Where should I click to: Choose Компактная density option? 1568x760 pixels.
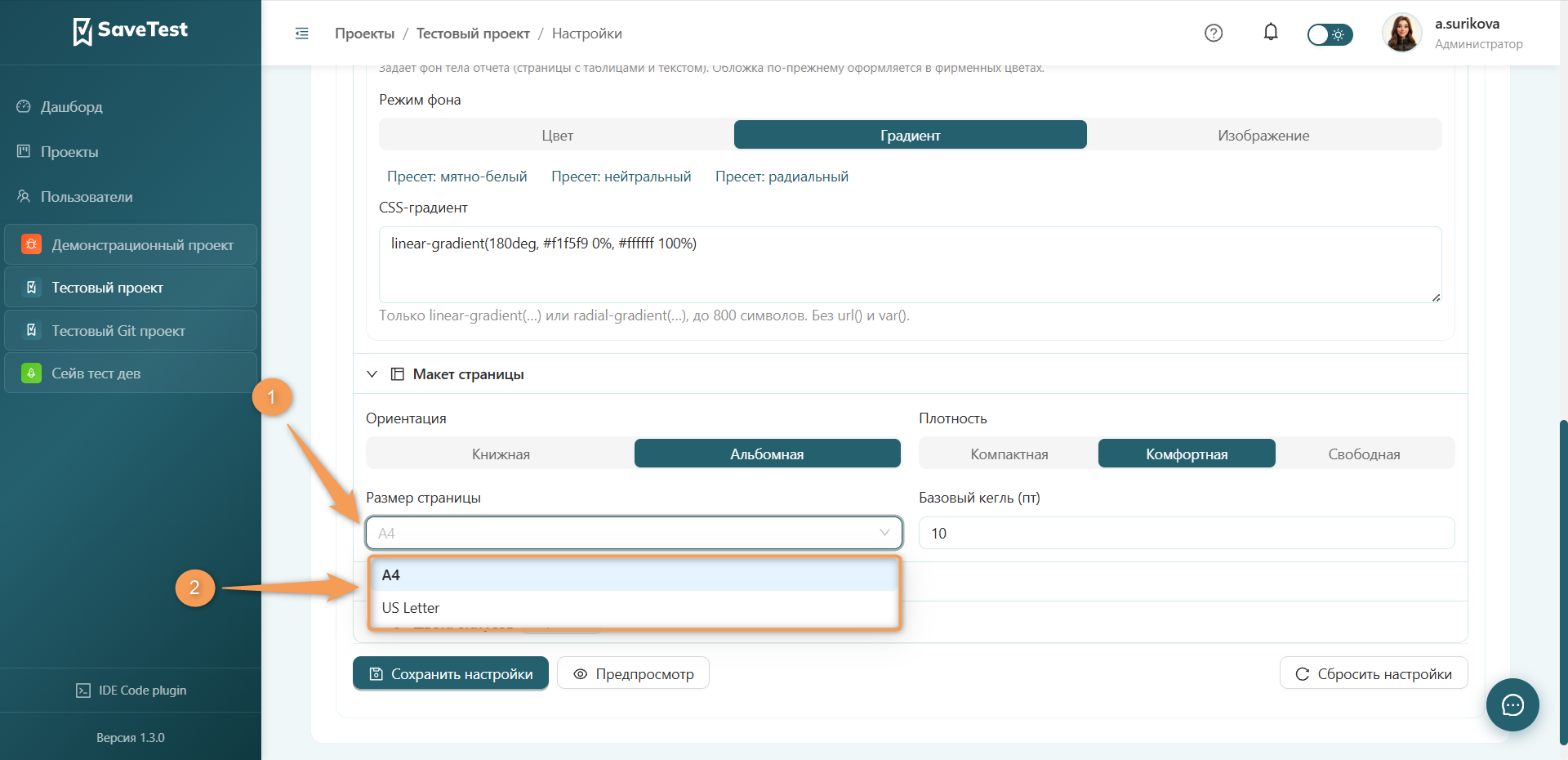pos(1009,454)
